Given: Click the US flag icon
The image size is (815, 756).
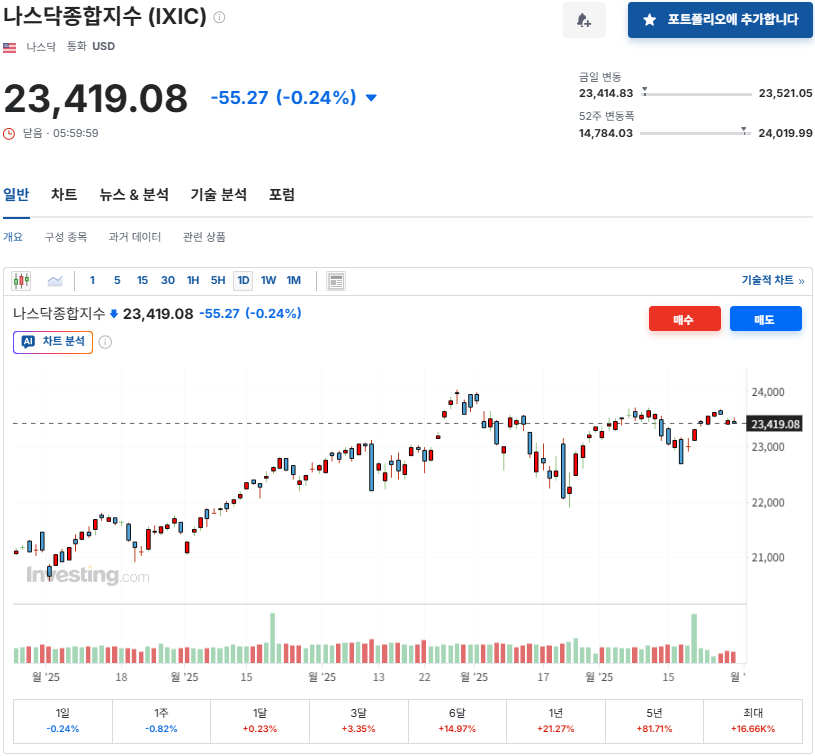Looking at the screenshot, I should pyautogui.click(x=9, y=47).
